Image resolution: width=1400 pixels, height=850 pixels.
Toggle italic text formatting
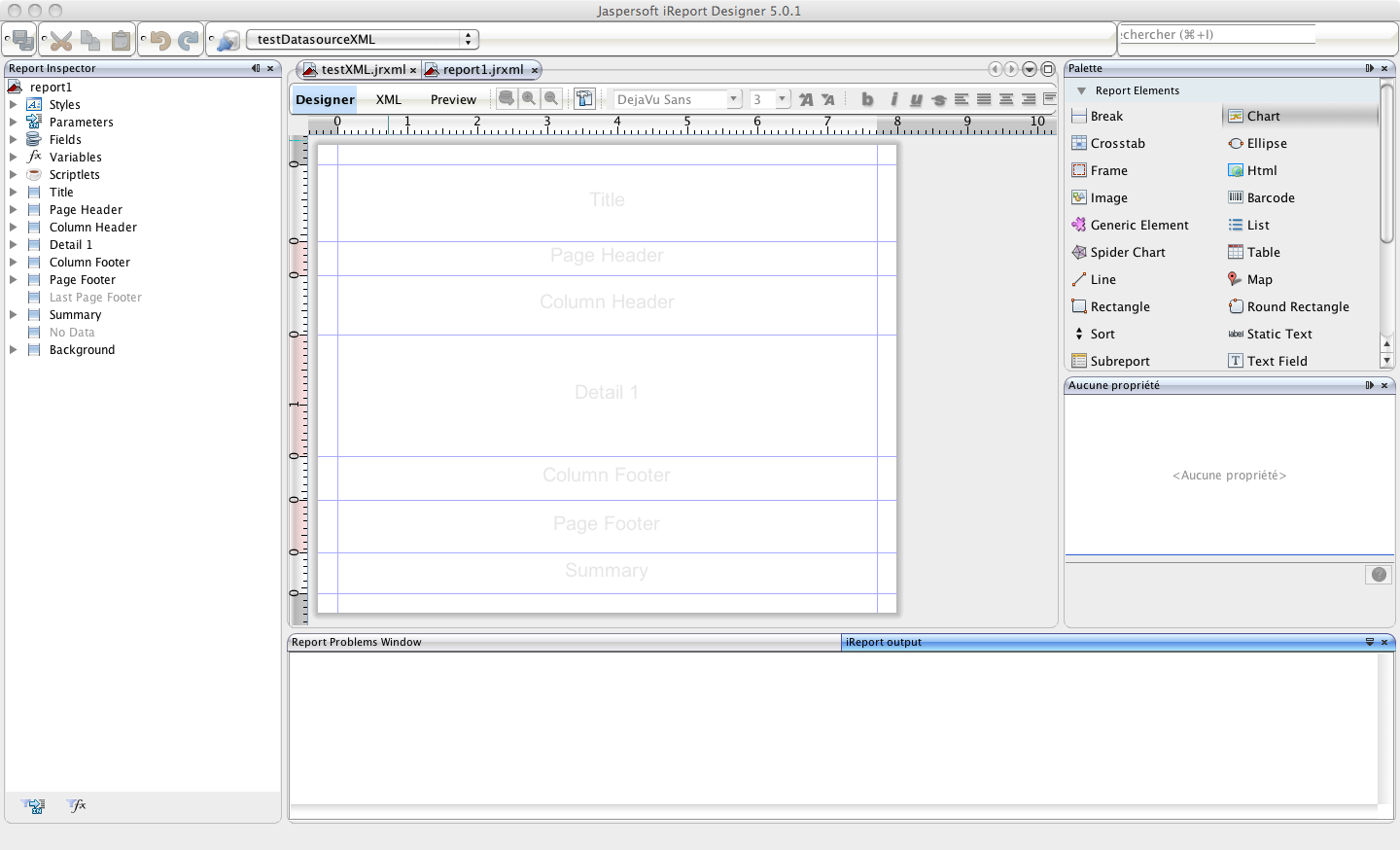pyautogui.click(x=892, y=99)
